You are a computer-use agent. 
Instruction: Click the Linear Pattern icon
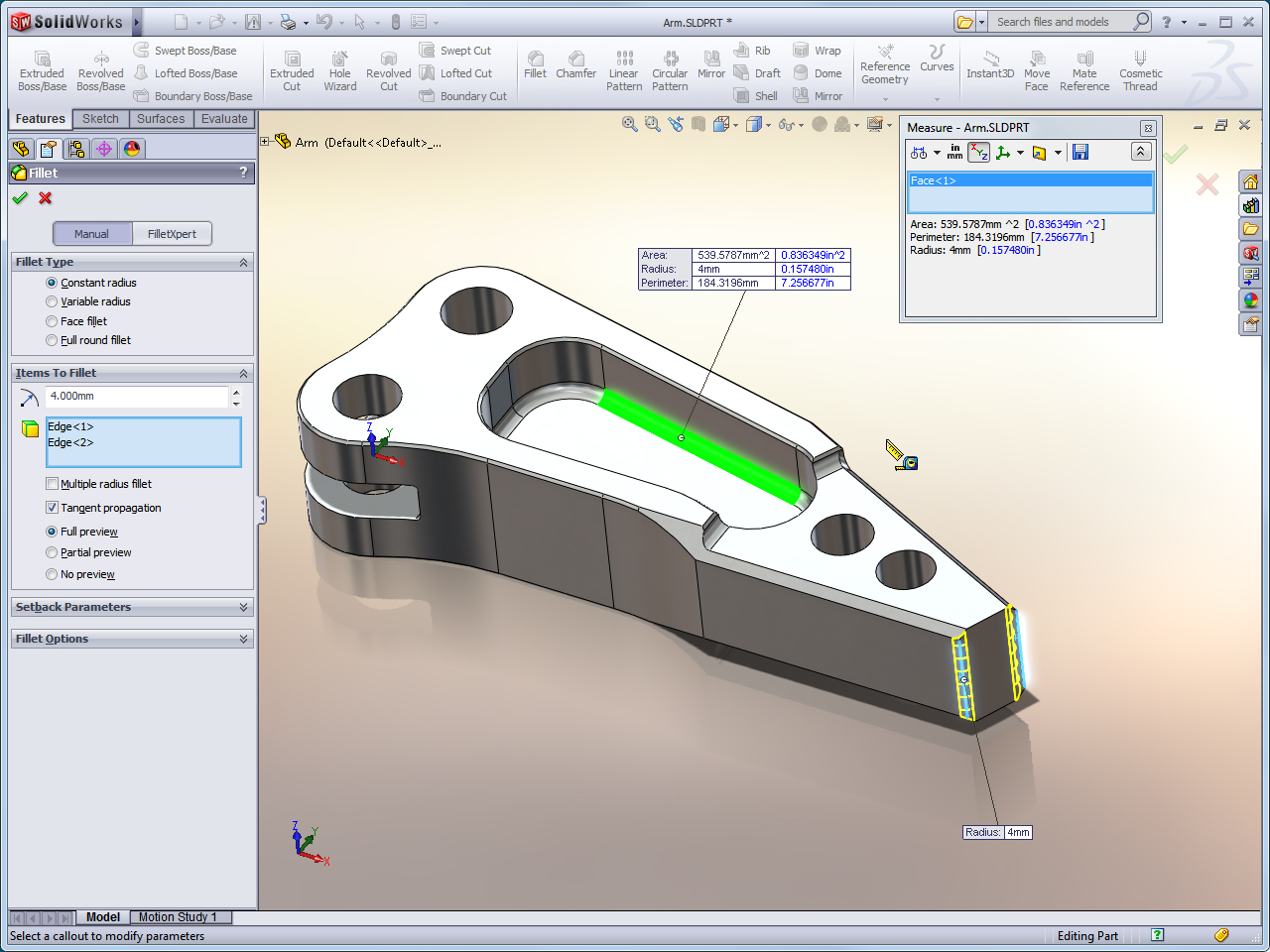click(624, 71)
